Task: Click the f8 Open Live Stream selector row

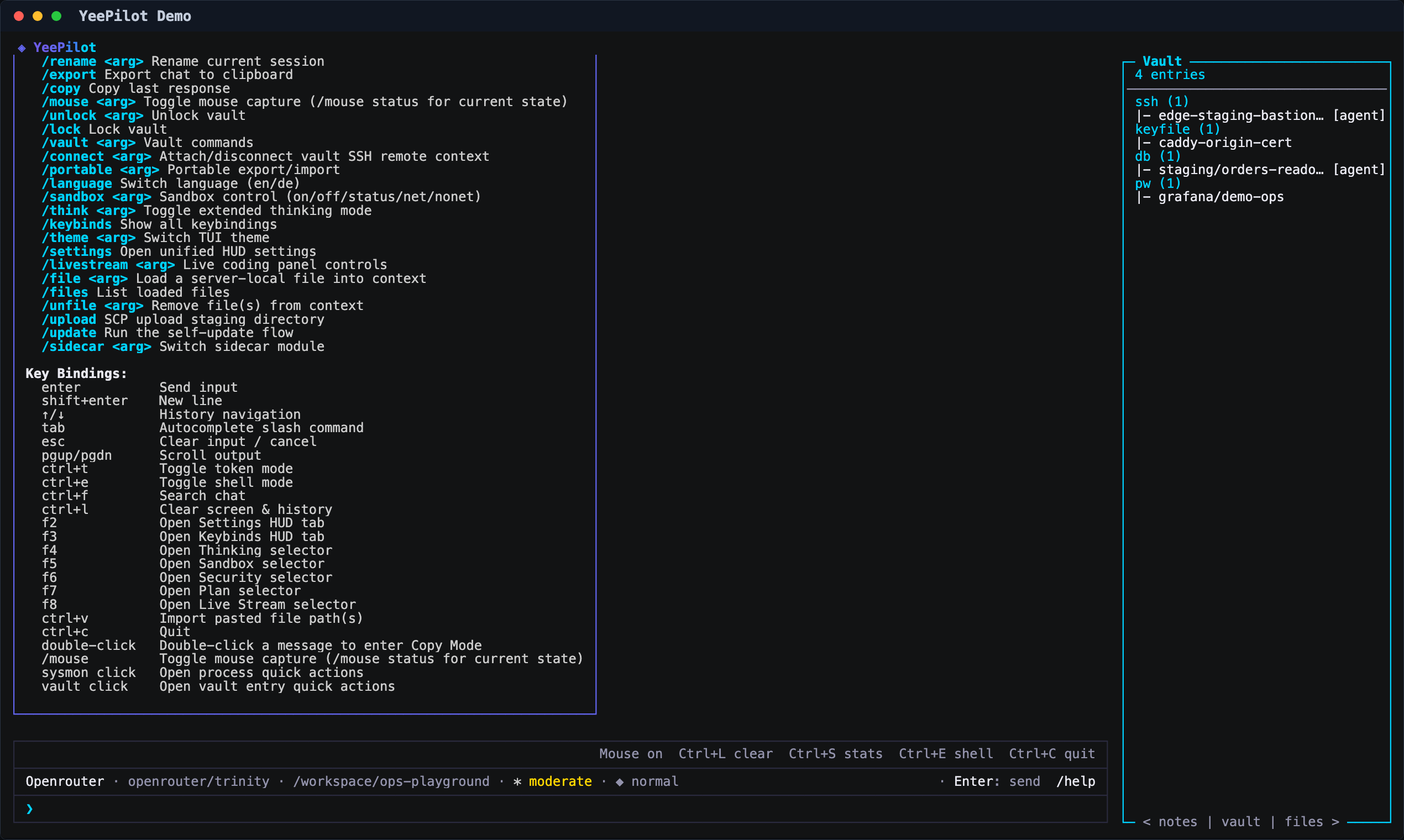Action: (x=198, y=605)
